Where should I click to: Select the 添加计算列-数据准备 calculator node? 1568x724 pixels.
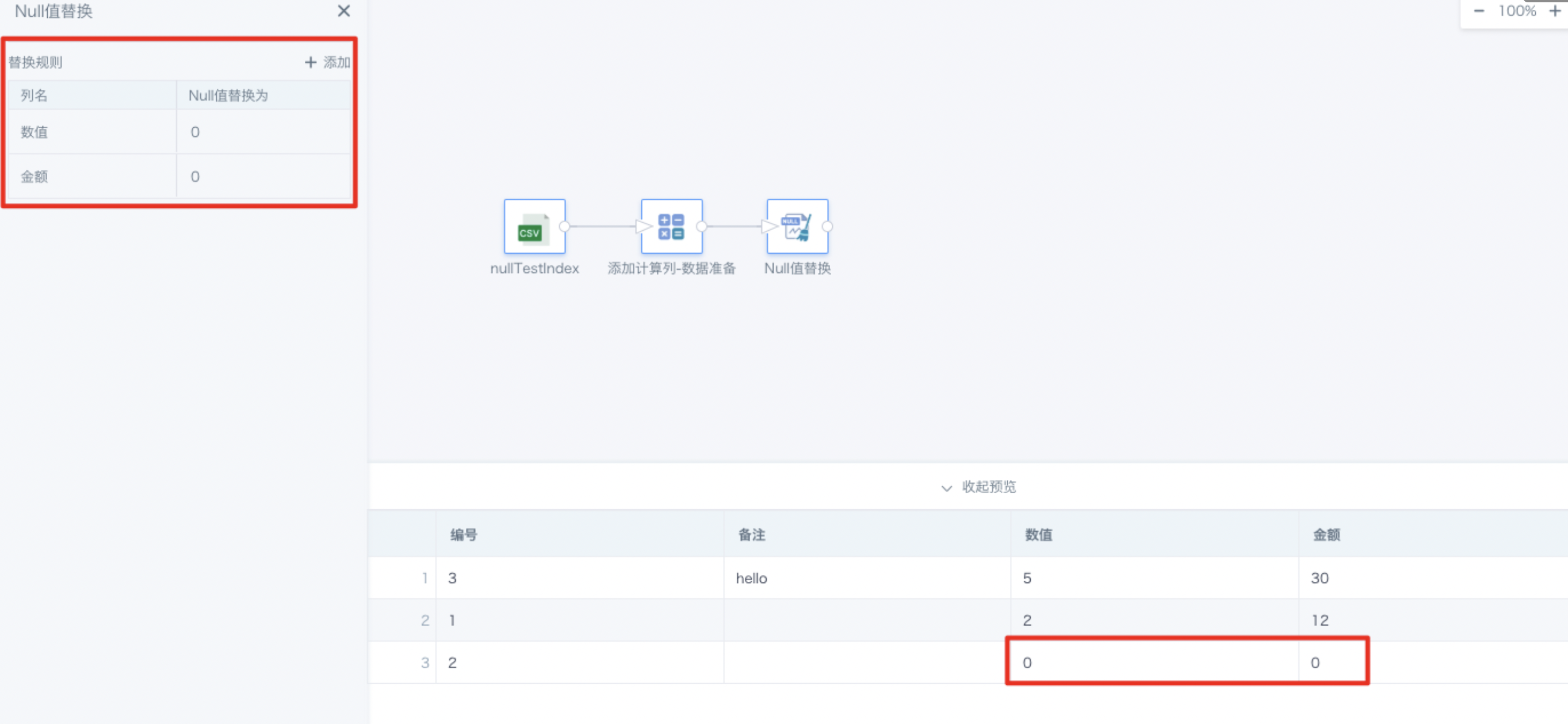click(671, 227)
